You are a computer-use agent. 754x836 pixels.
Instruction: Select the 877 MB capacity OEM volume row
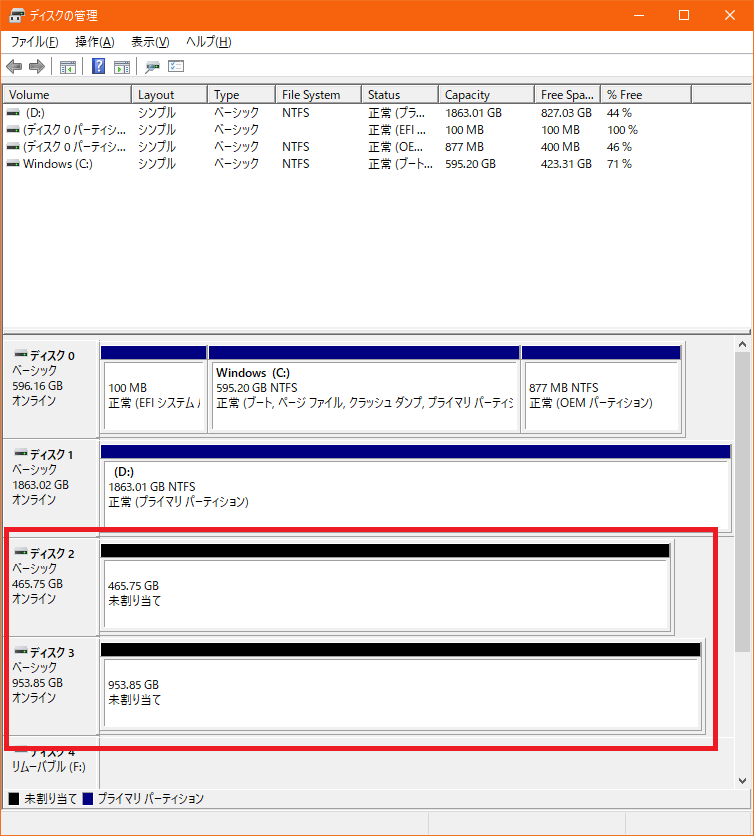(347, 147)
